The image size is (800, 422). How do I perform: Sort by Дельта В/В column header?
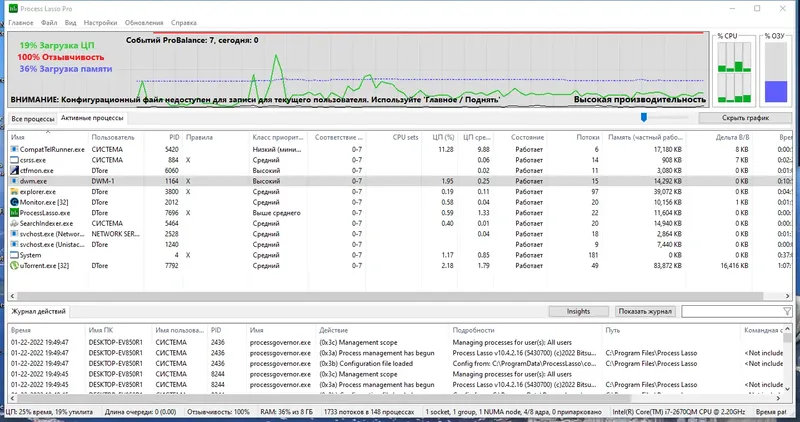718,137
